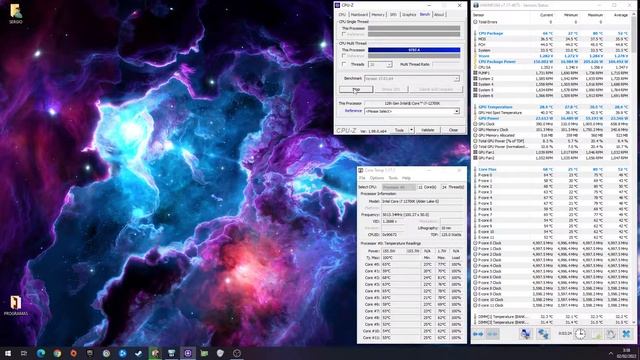Image resolution: width=640 pixels, height=360 pixels.
Task: Switch to the About tab in CPU-Z
Action: point(439,15)
